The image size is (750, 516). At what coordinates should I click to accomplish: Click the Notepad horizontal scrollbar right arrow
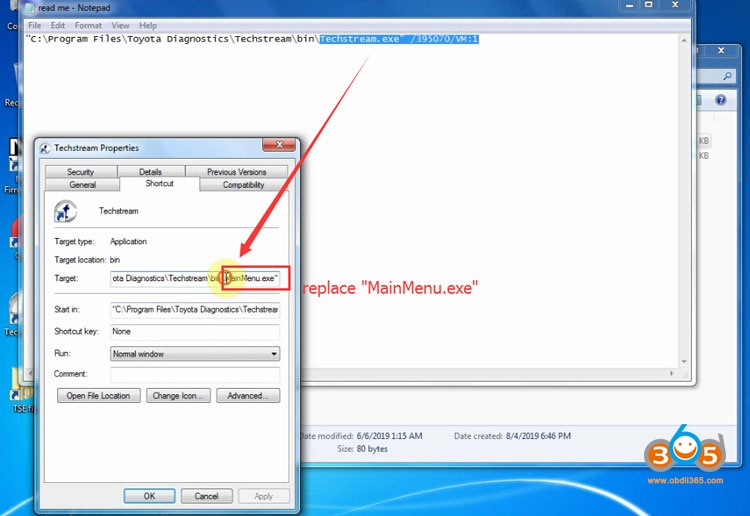(x=672, y=373)
